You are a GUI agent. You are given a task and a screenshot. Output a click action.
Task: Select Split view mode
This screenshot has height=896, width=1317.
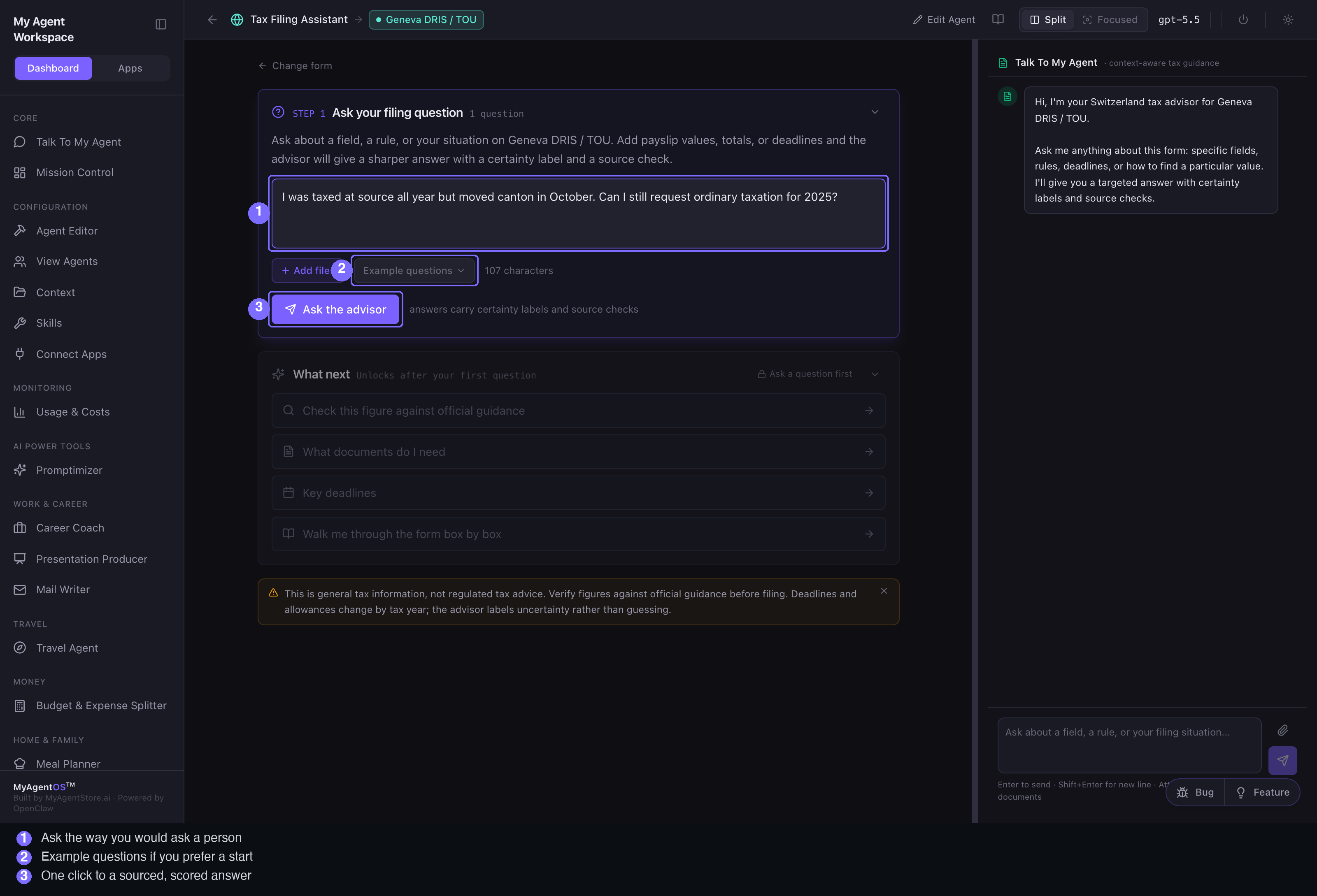coord(1047,20)
